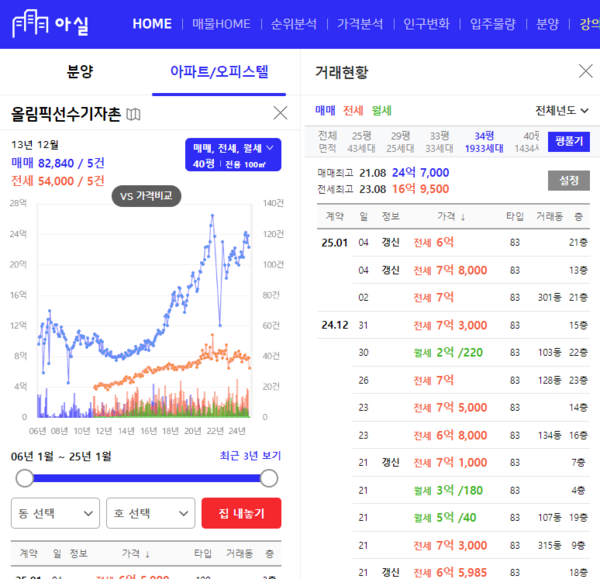
Task: Toggle 매매 filter in 거래현황
Action: [325, 111]
